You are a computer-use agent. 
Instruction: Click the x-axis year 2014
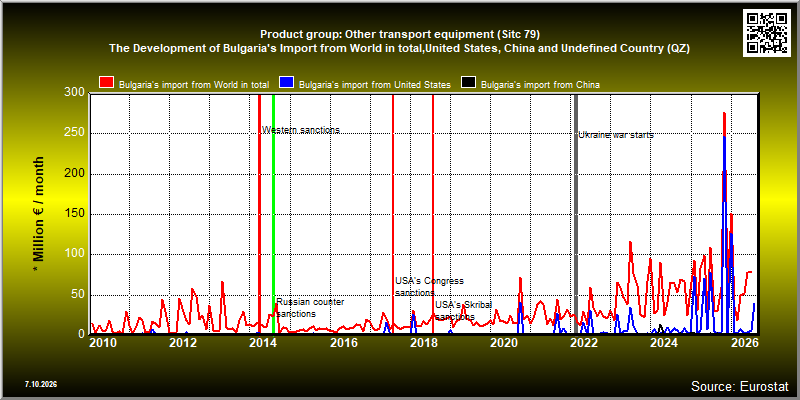(263, 343)
